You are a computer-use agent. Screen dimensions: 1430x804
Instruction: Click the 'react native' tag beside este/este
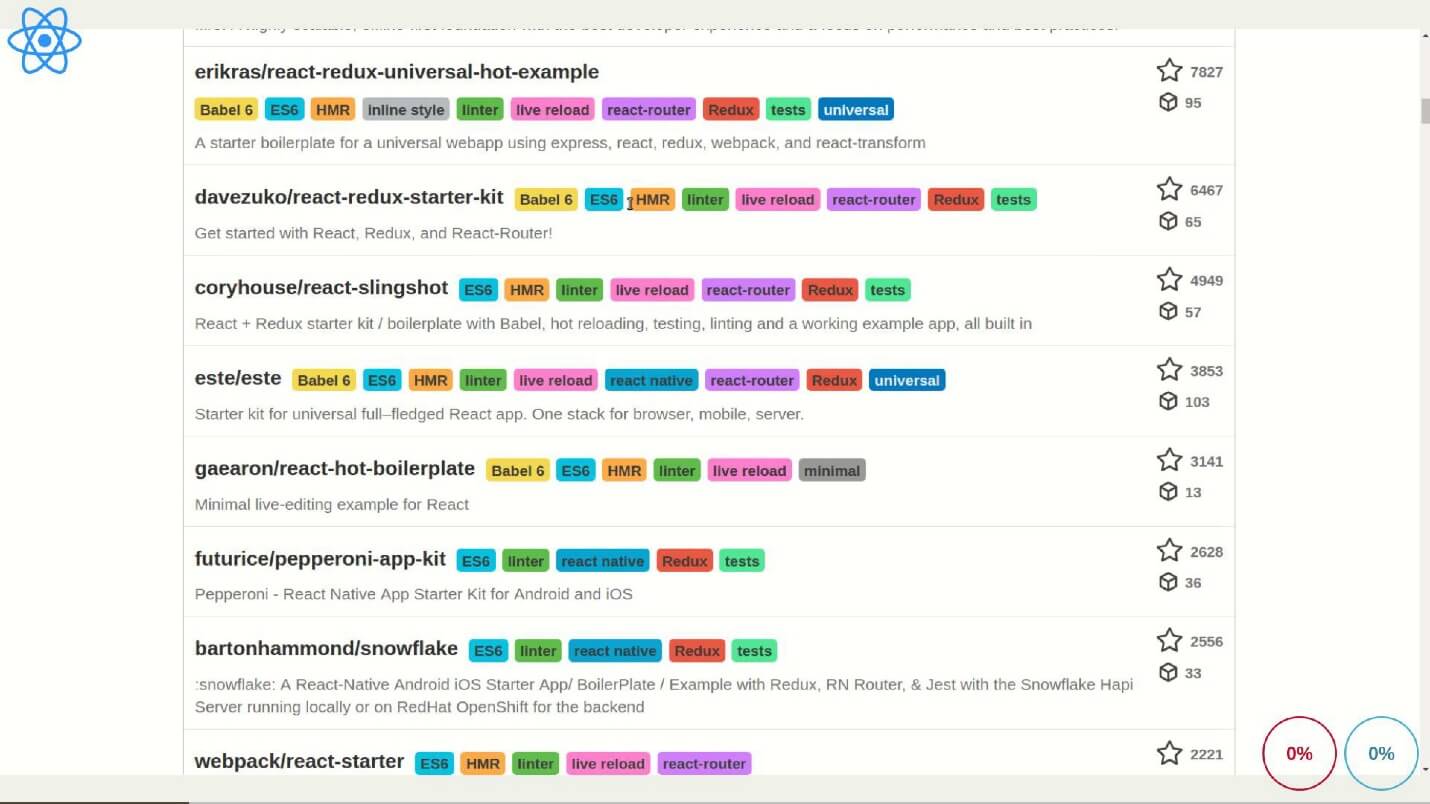(651, 380)
